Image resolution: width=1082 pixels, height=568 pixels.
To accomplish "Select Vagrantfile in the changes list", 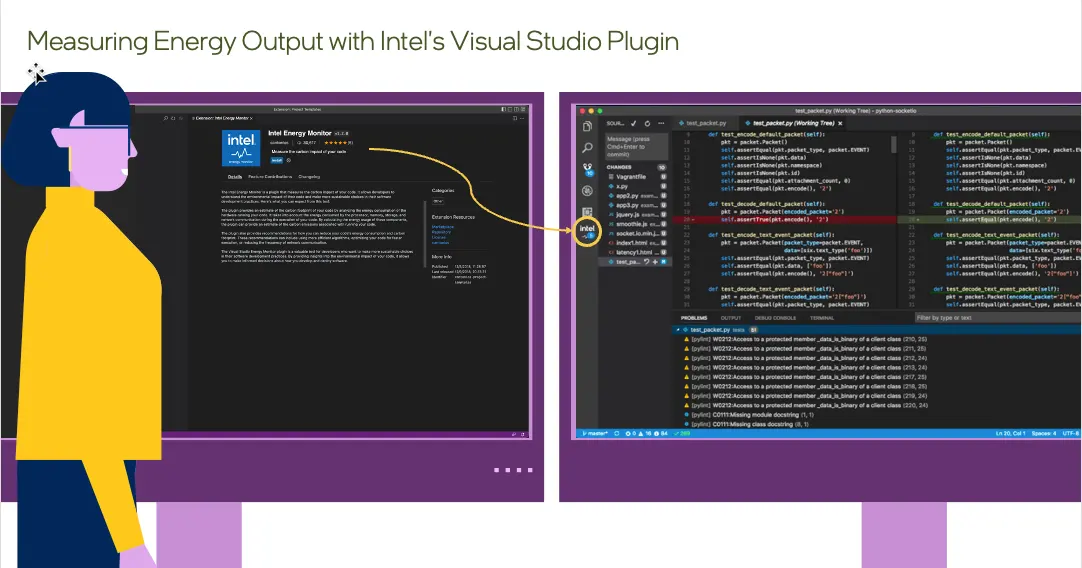I will click(636, 177).
